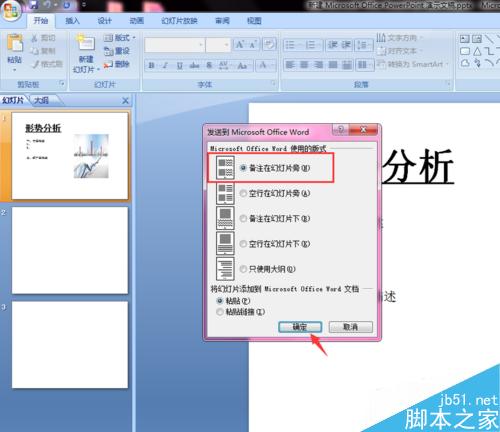
Task: Select radio 备注在幻灯片下 (notes below slides)
Action: pos(243,219)
